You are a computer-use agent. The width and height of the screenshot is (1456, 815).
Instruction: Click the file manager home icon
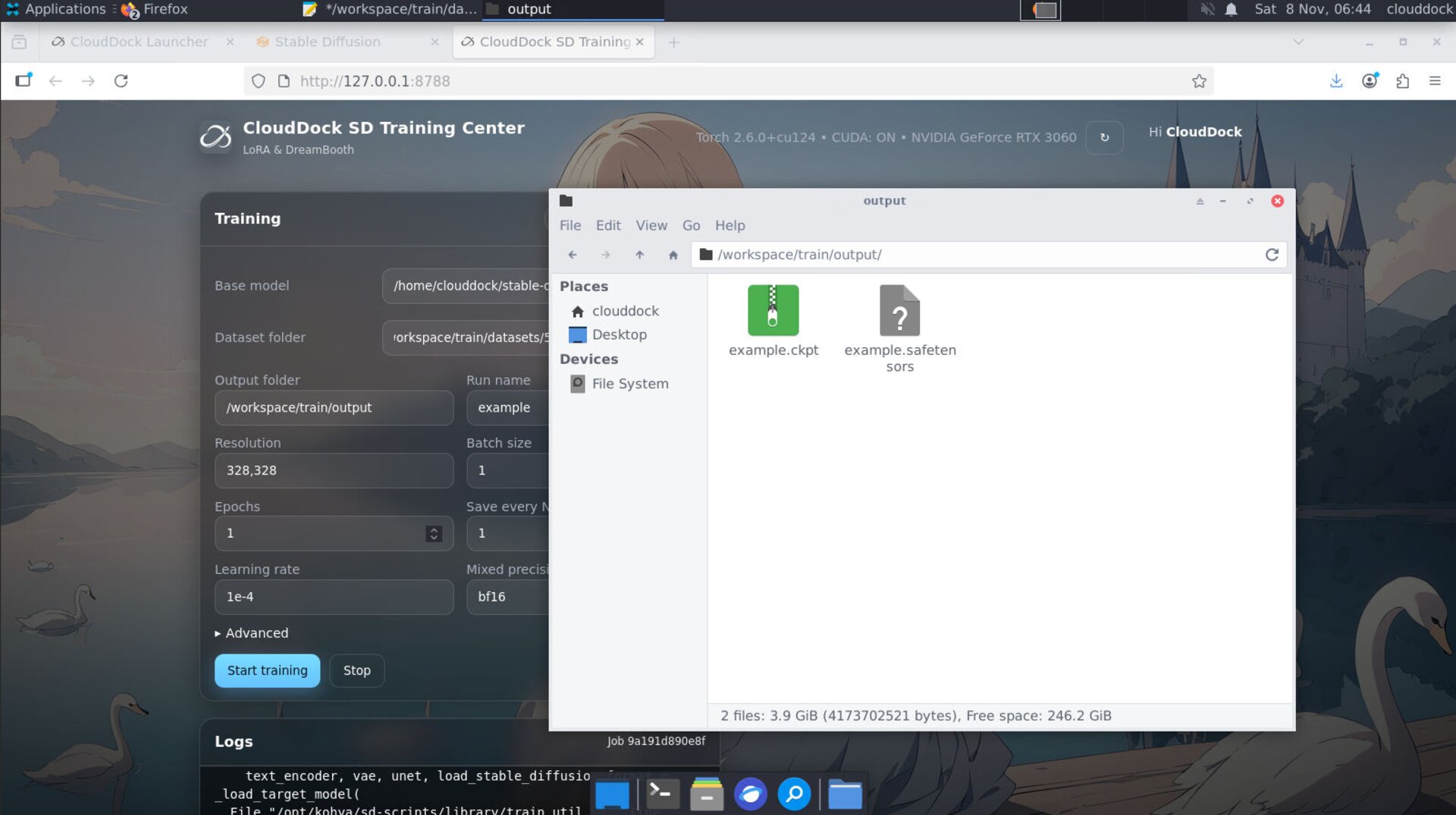673,255
